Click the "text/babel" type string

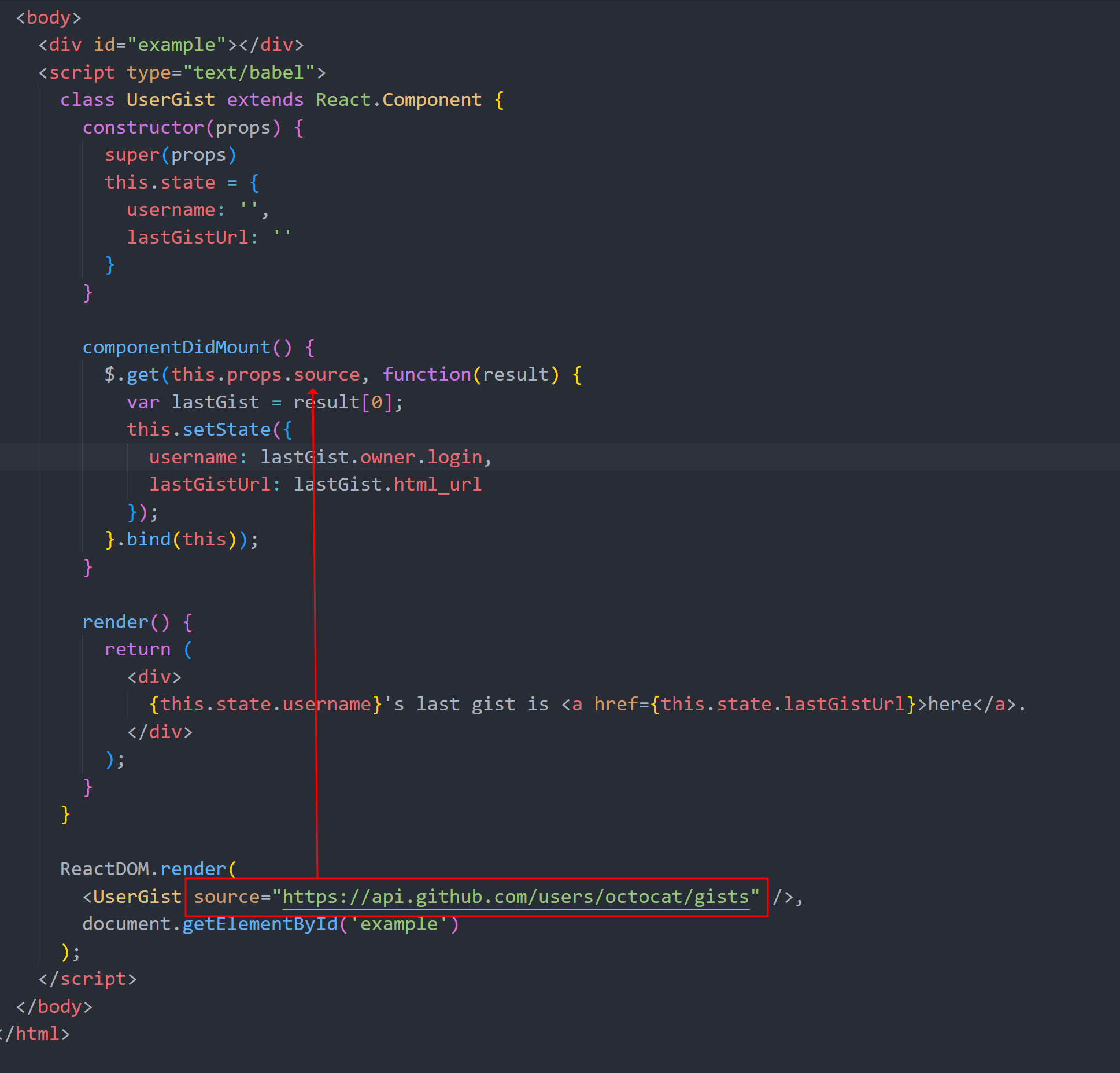coord(249,72)
